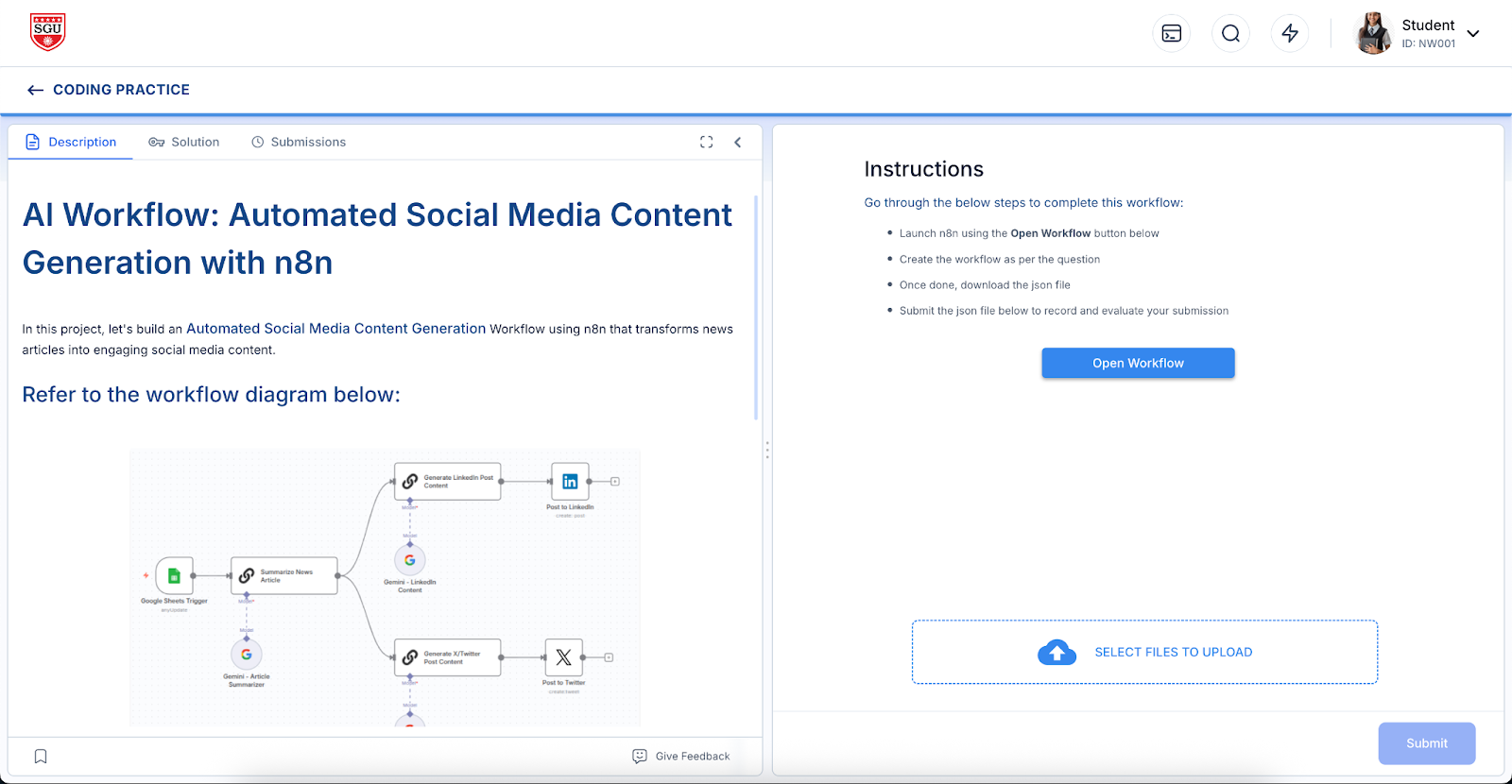Click the 'Automated Social Media Content Generation' text
Image resolution: width=1512 pixels, height=784 pixels.
[x=335, y=329]
